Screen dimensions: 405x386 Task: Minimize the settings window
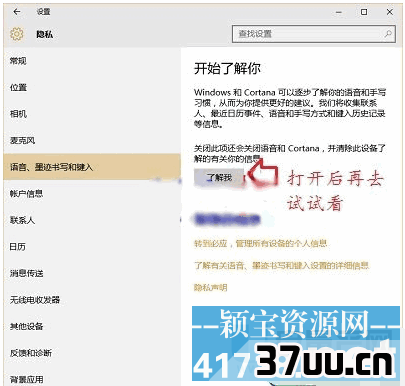point(339,12)
